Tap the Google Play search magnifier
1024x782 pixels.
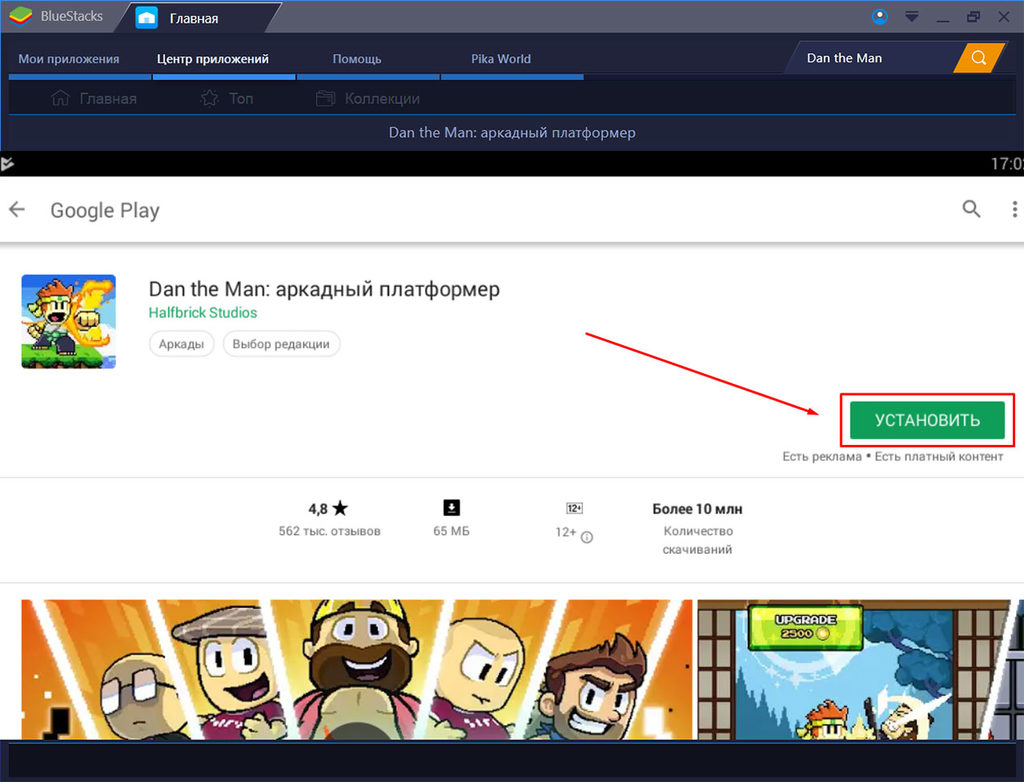(971, 209)
